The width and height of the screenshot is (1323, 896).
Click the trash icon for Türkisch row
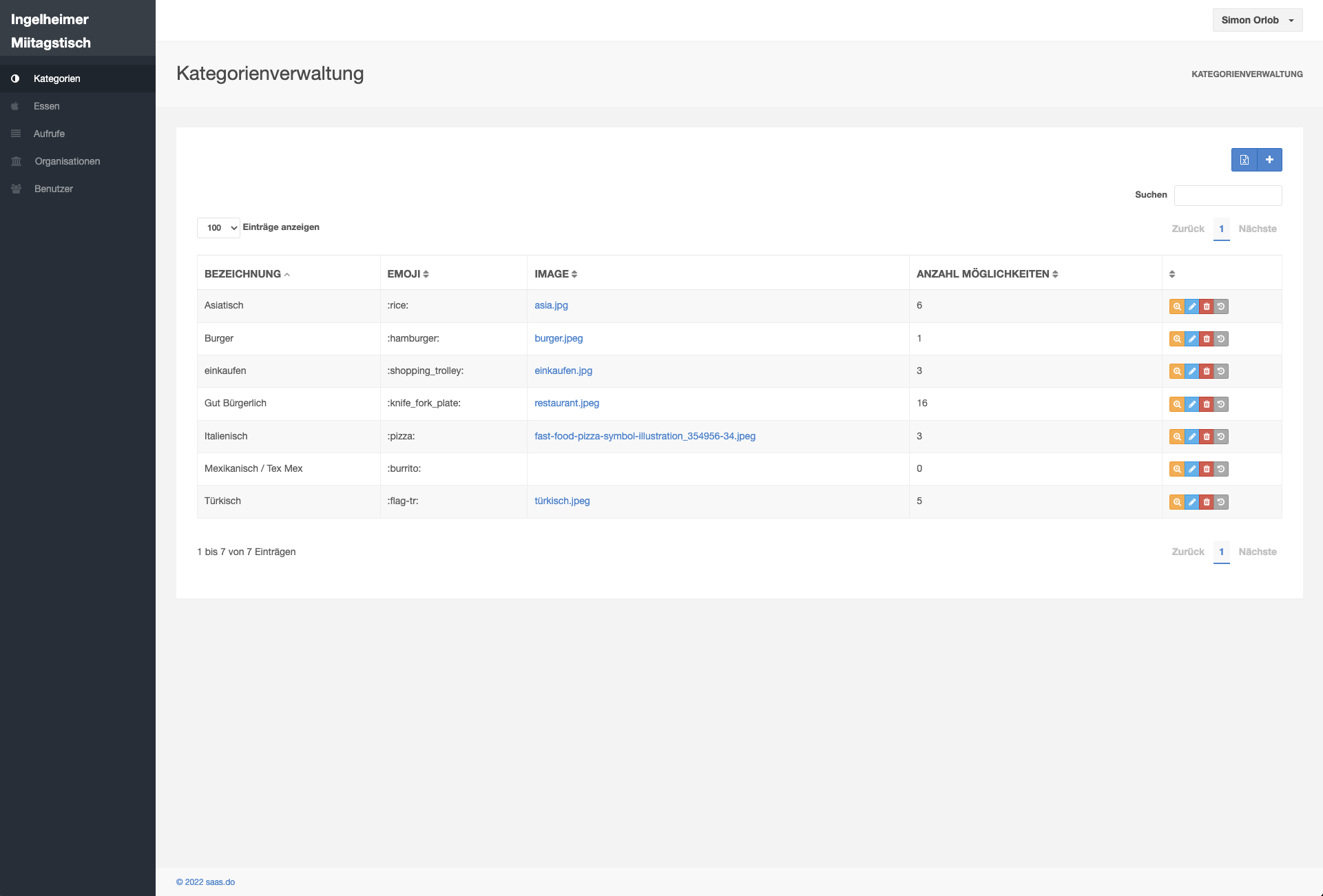click(x=1207, y=502)
